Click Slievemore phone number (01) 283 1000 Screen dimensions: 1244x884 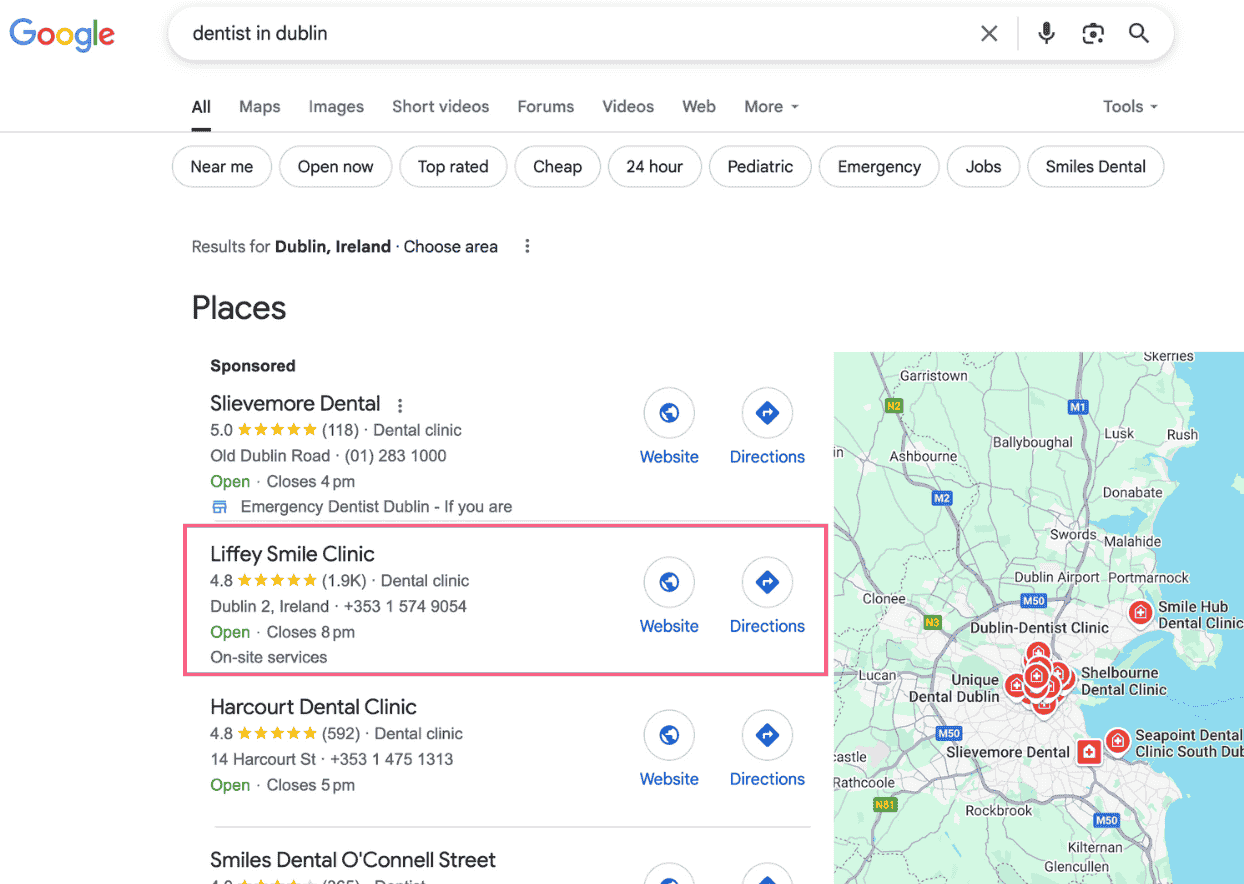click(396, 456)
